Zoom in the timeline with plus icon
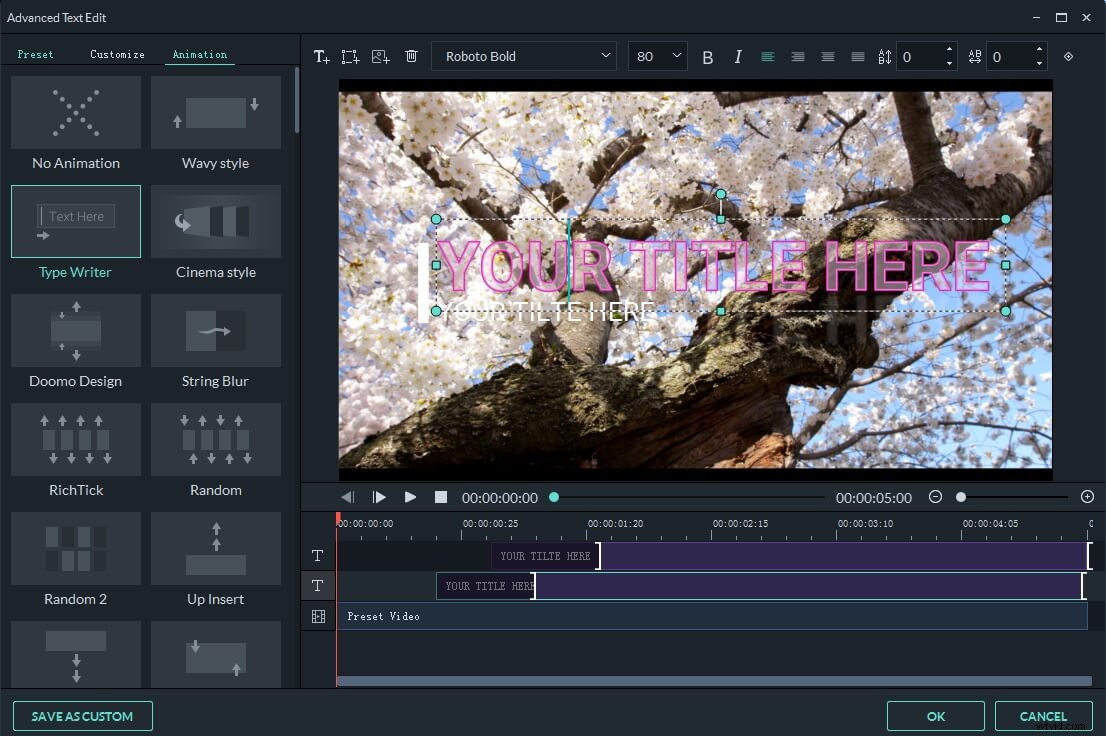Image resolution: width=1106 pixels, height=736 pixels. (x=1088, y=495)
